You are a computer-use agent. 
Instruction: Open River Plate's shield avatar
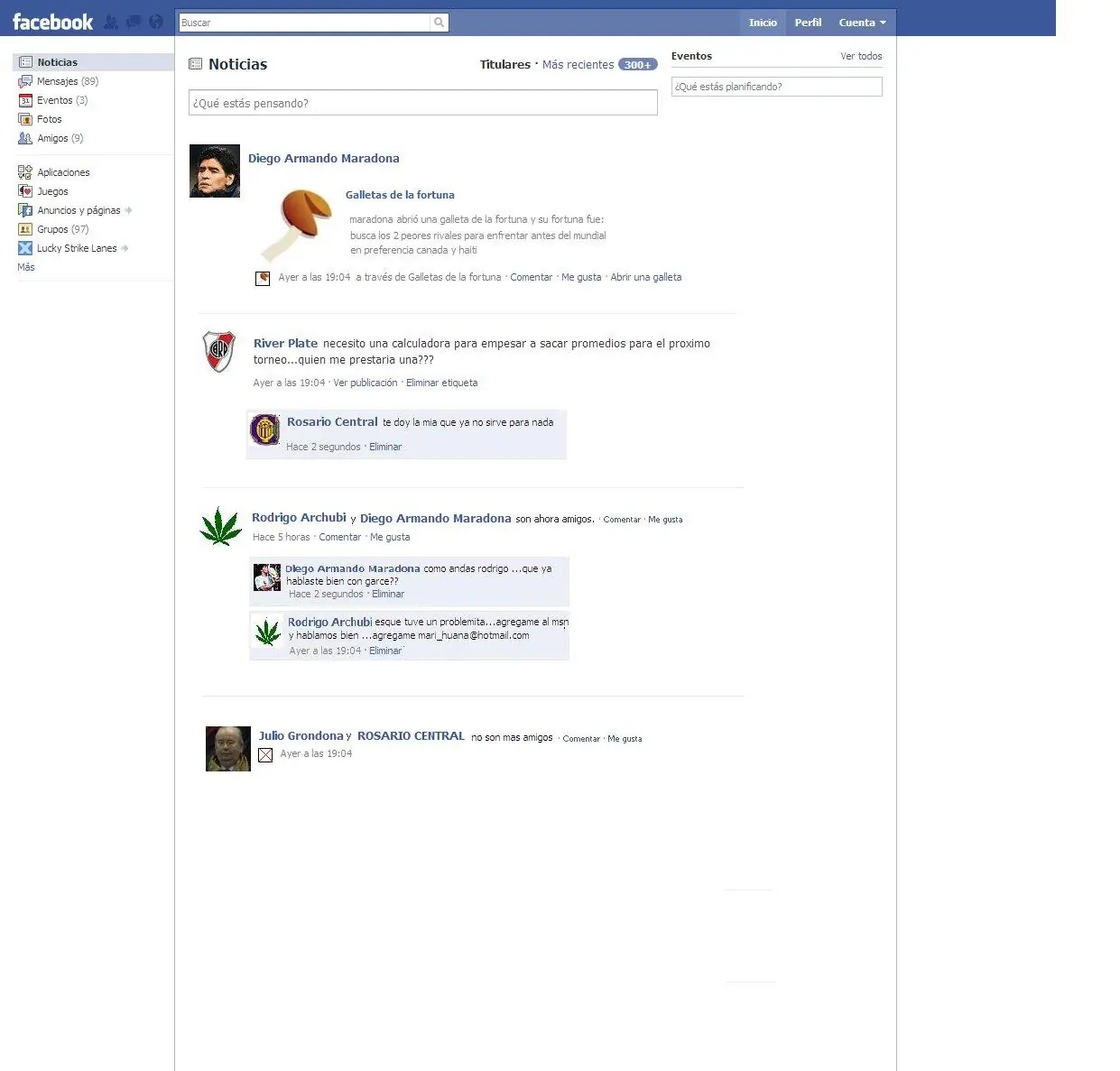218,352
